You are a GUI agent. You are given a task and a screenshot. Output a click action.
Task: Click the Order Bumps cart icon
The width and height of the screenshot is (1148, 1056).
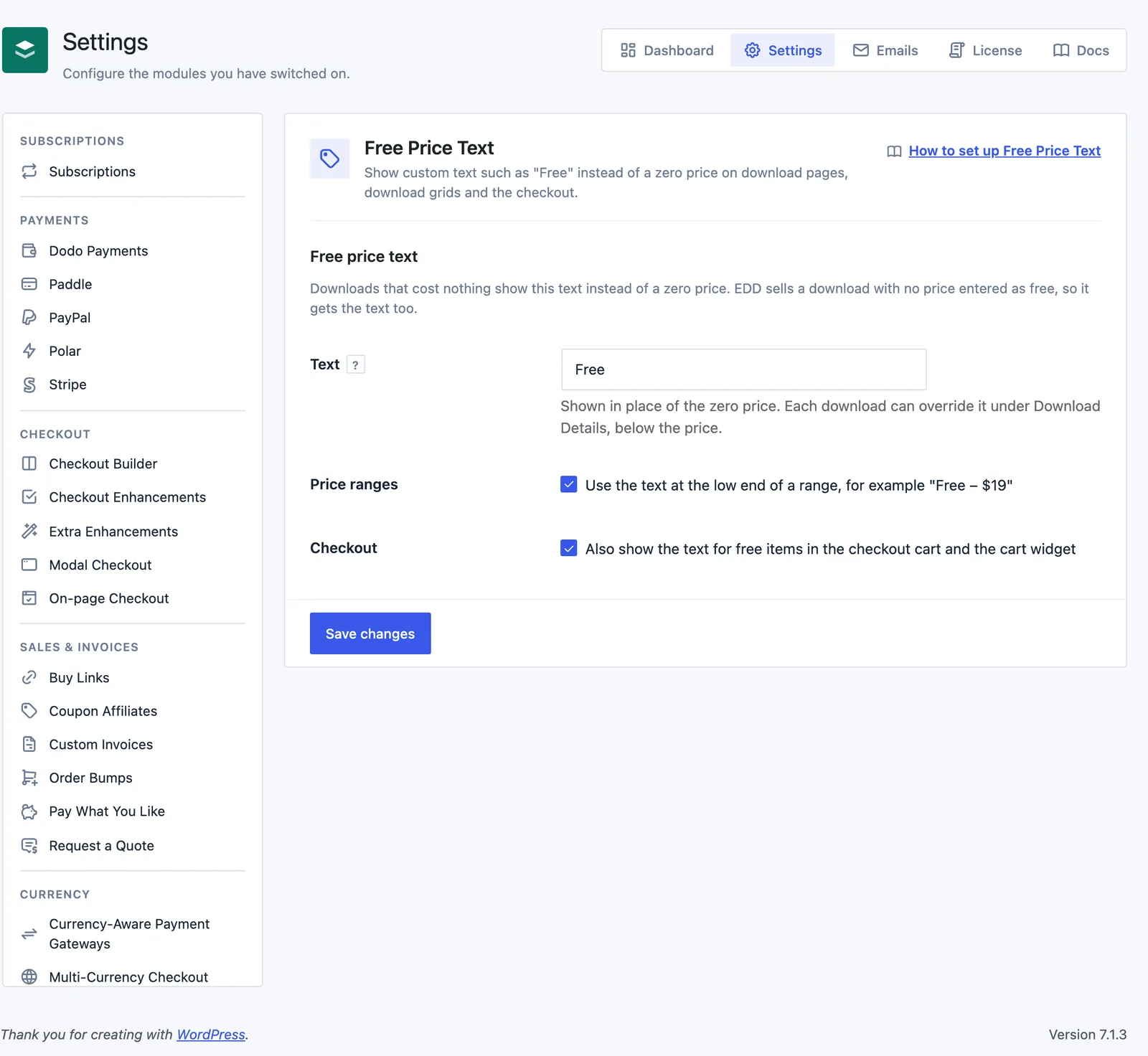tap(29, 778)
